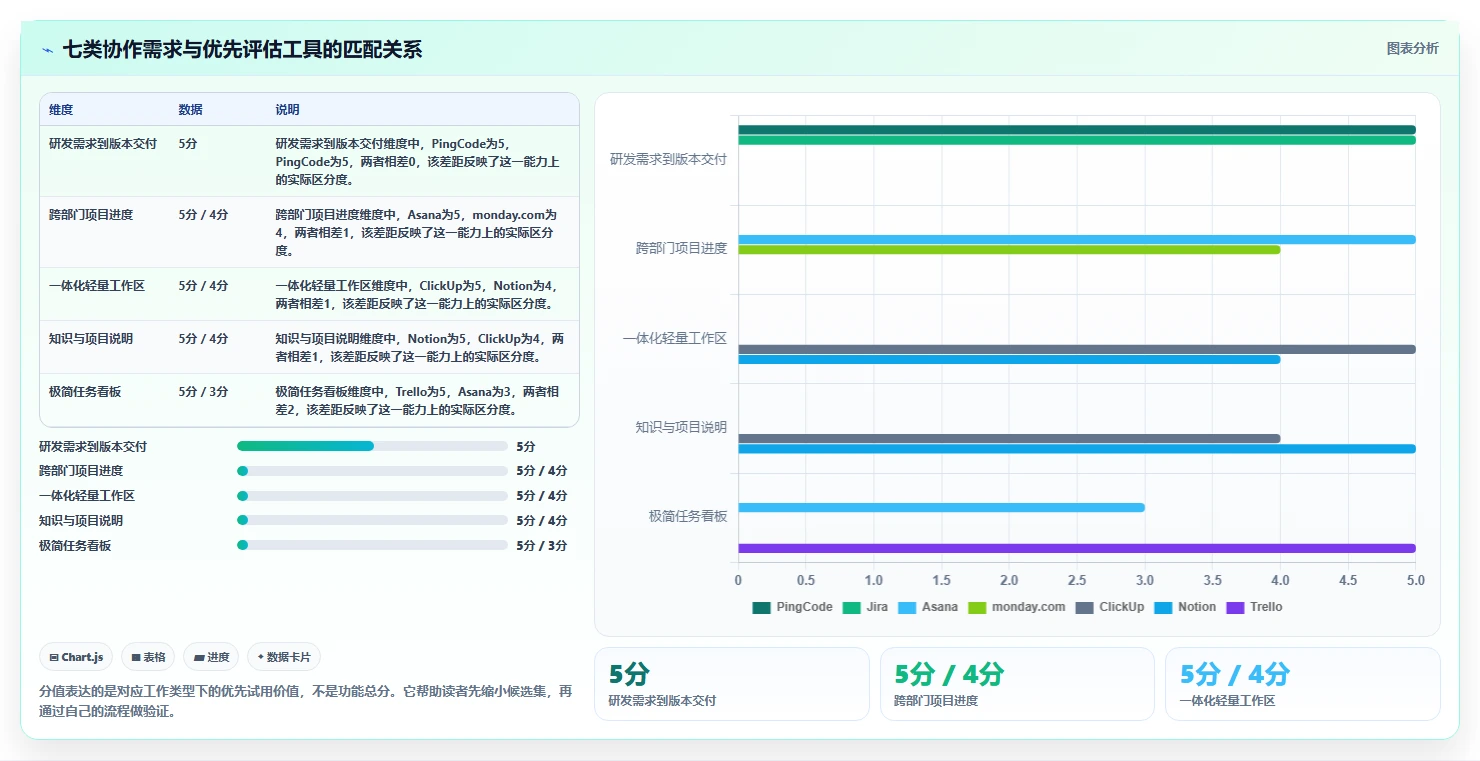The width and height of the screenshot is (1480, 761).
Task: Toggle ClickUp legend entry
Action: (1110, 607)
